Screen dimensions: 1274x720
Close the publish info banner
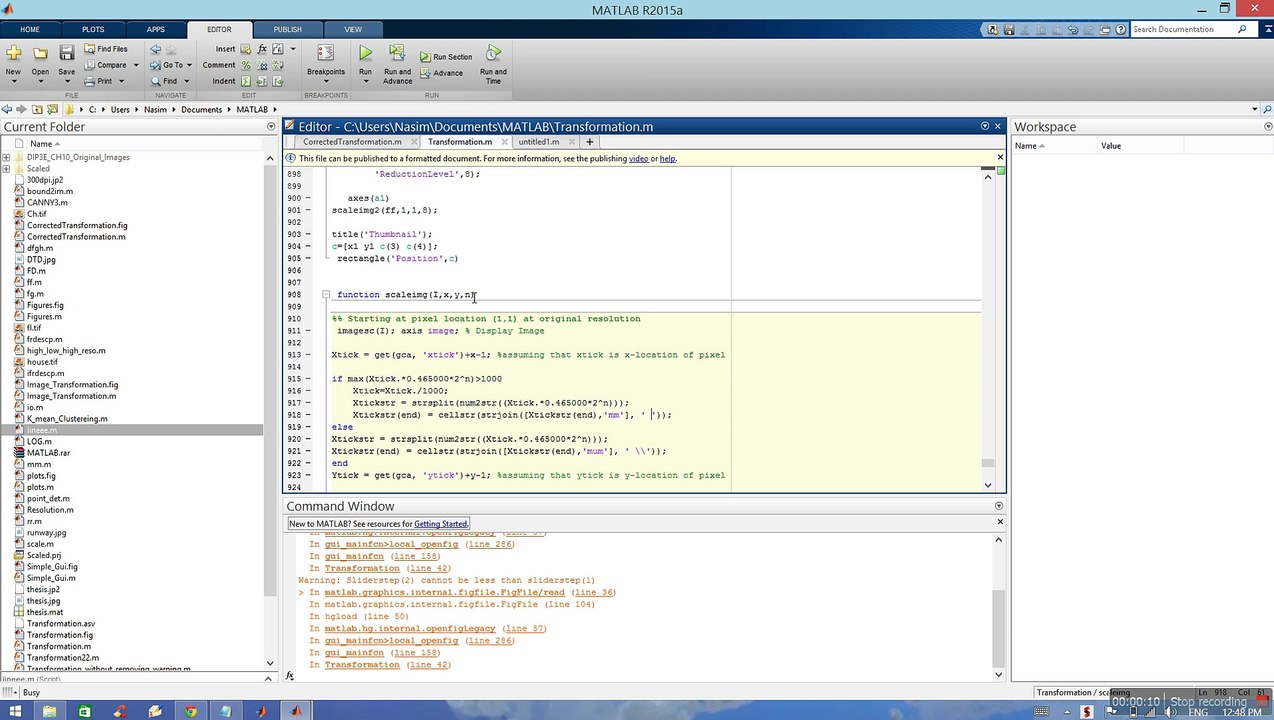(x=999, y=157)
